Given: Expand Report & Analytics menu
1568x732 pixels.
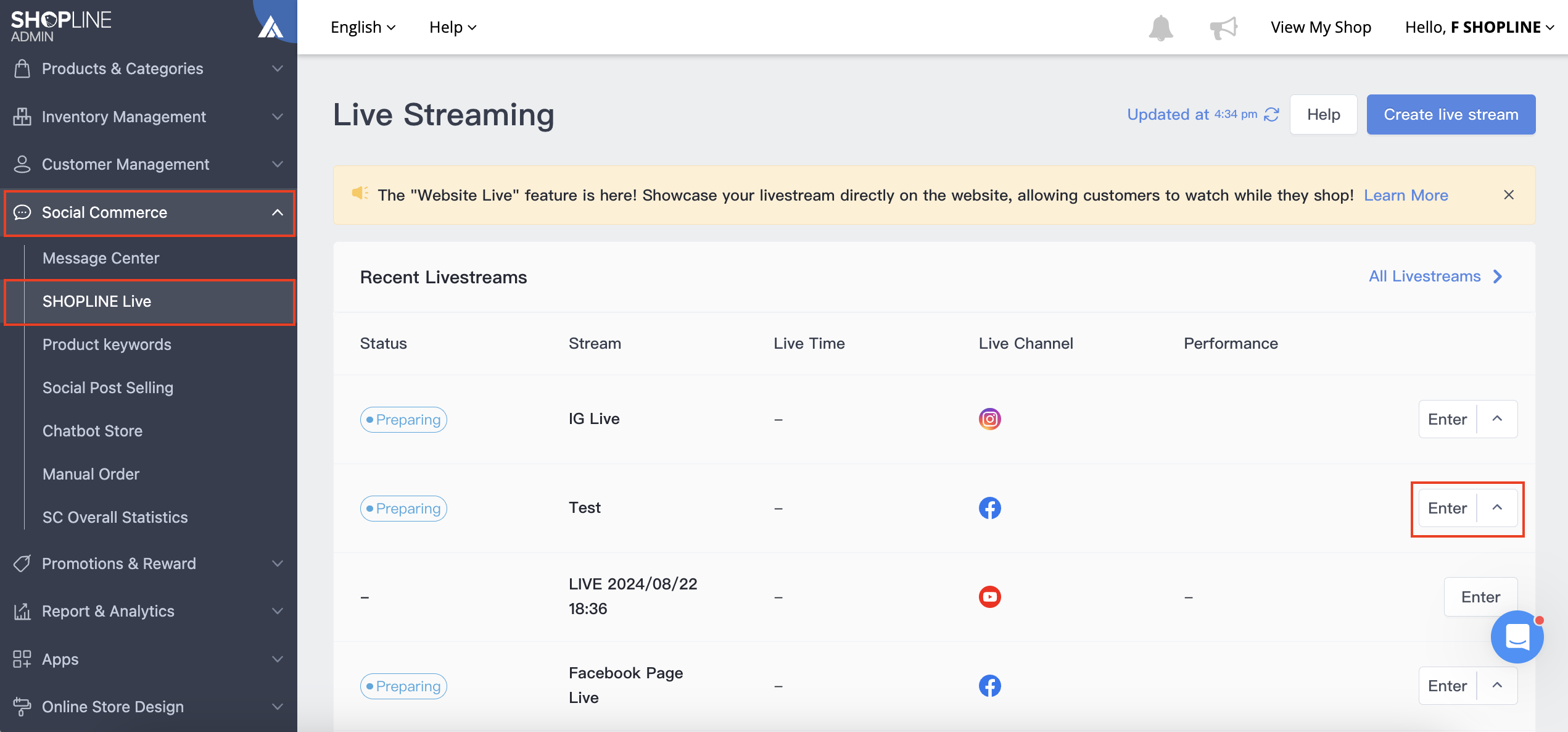Looking at the screenshot, I should pos(278,611).
